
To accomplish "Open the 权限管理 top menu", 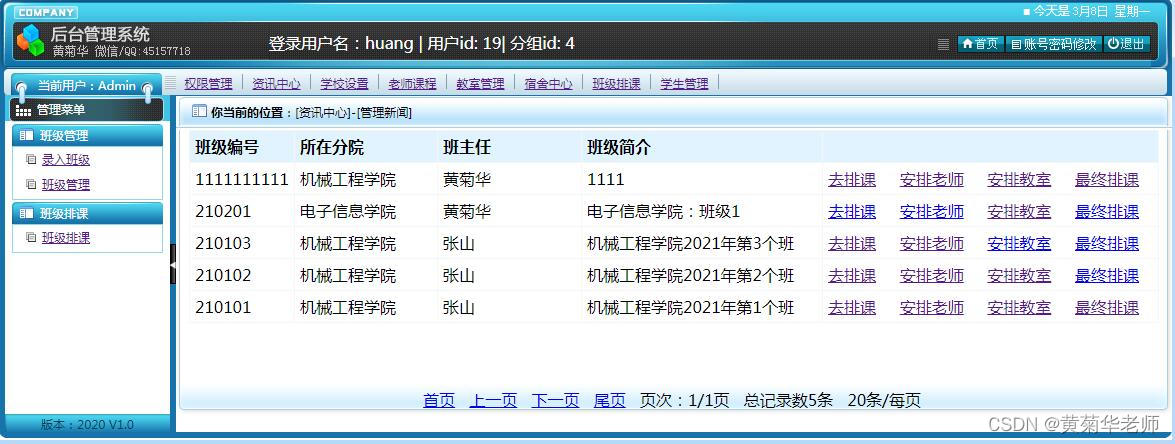I will [208, 84].
